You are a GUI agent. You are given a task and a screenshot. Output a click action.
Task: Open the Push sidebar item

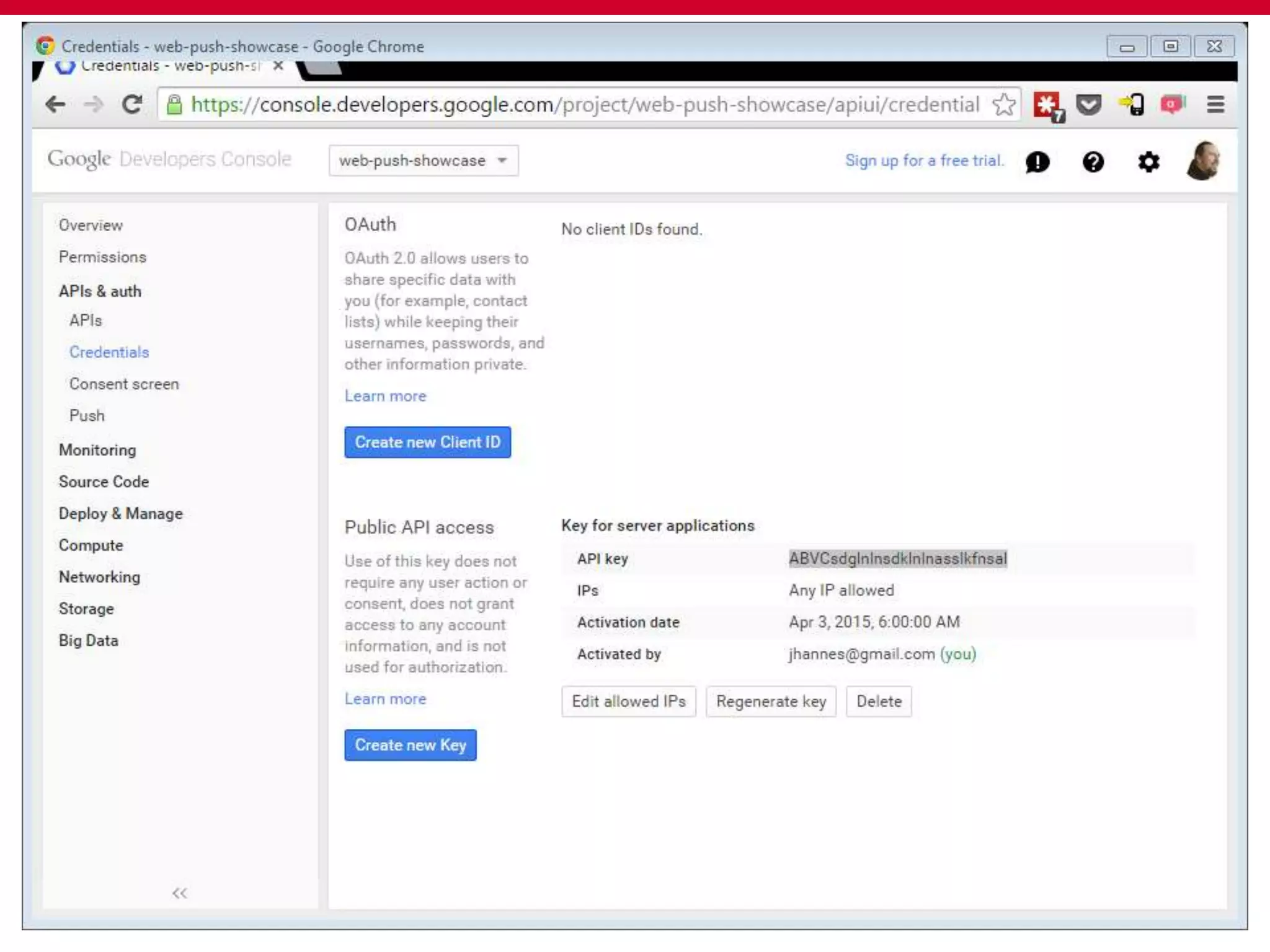[x=87, y=416]
